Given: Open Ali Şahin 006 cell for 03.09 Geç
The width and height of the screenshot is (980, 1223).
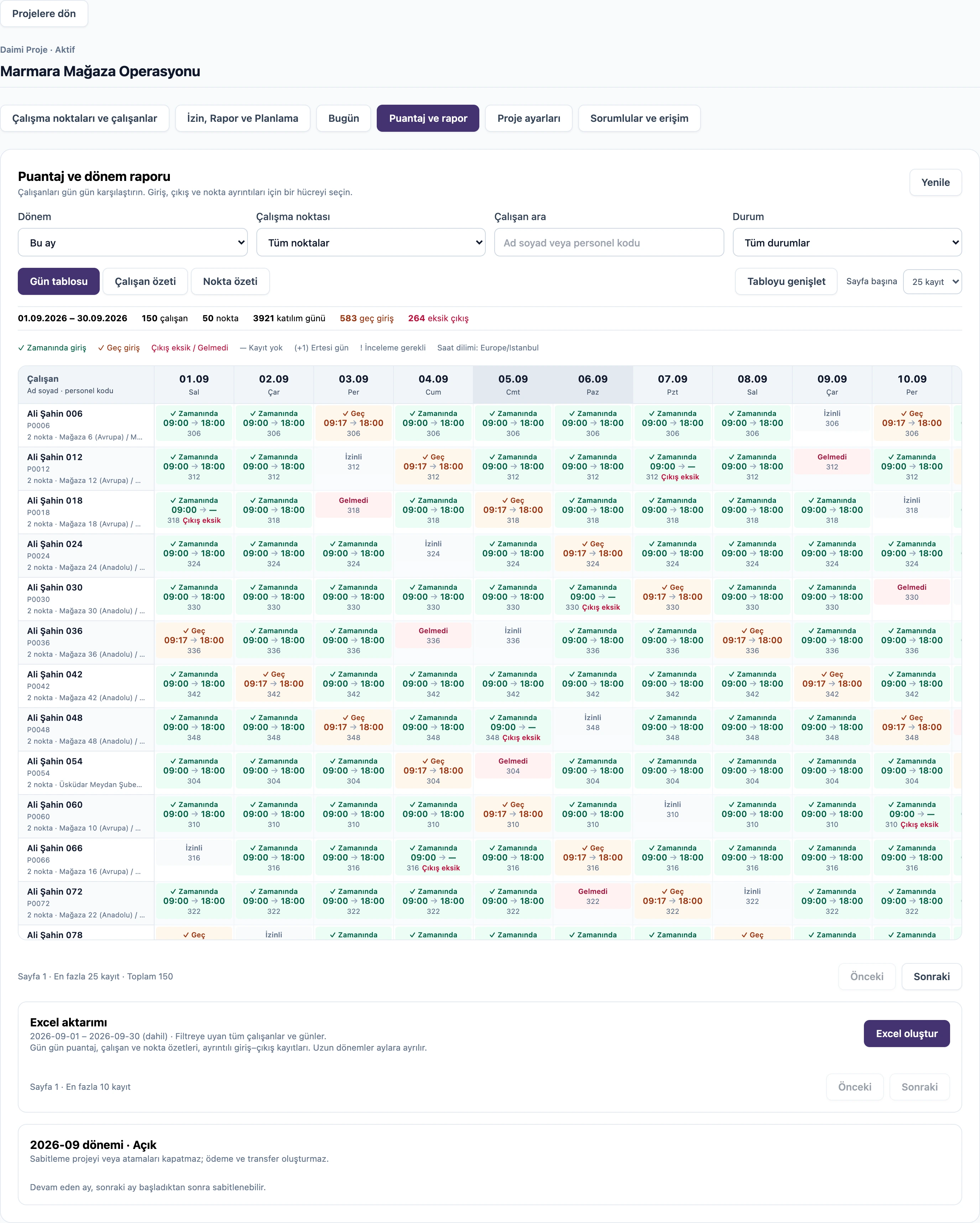Looking at the screenshot, I should (353, 423).
